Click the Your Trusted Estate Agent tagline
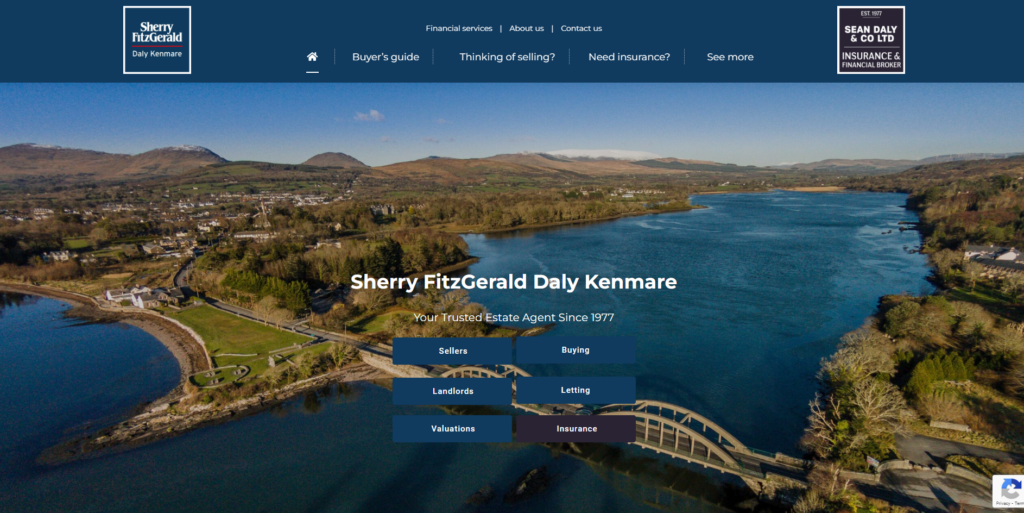The image size is (1024, 513). [513, 318]
